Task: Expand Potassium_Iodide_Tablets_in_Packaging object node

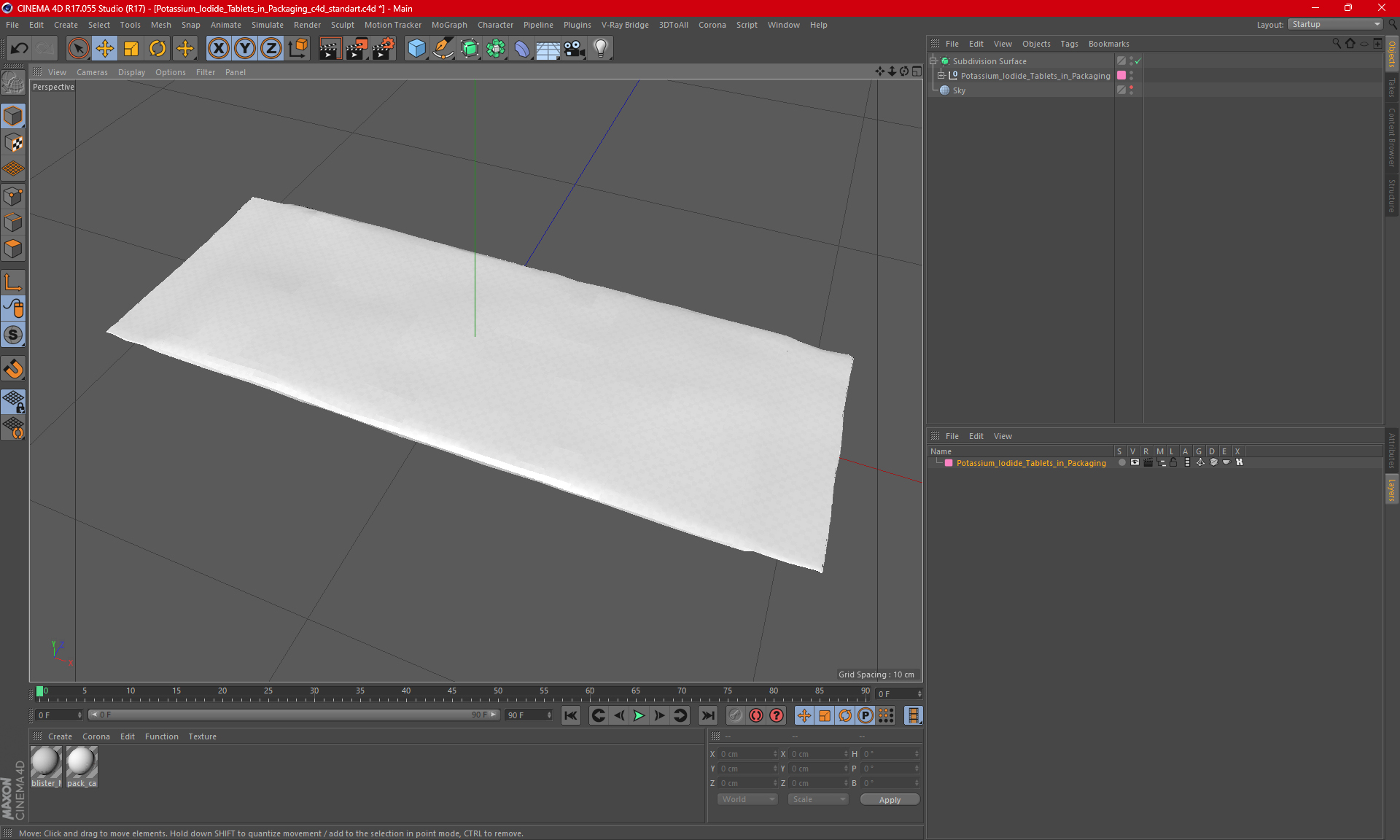Action: pos(941,76)
